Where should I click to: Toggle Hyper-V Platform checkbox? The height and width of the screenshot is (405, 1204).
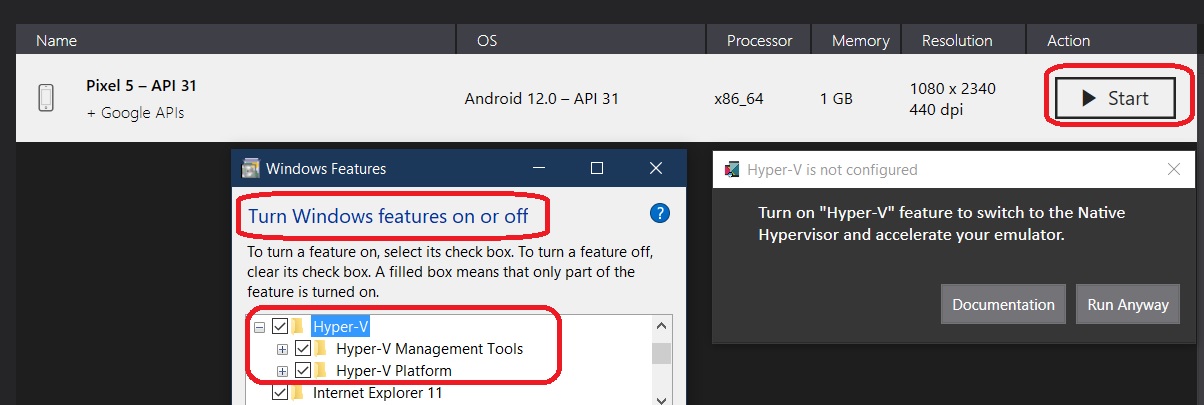pyautogui.click(x=303, y=371)
